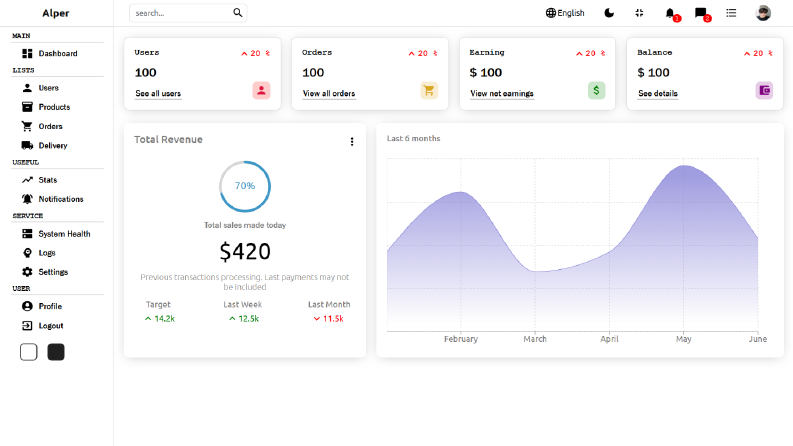Click the fullscreen exit icon

coord(639,13)
